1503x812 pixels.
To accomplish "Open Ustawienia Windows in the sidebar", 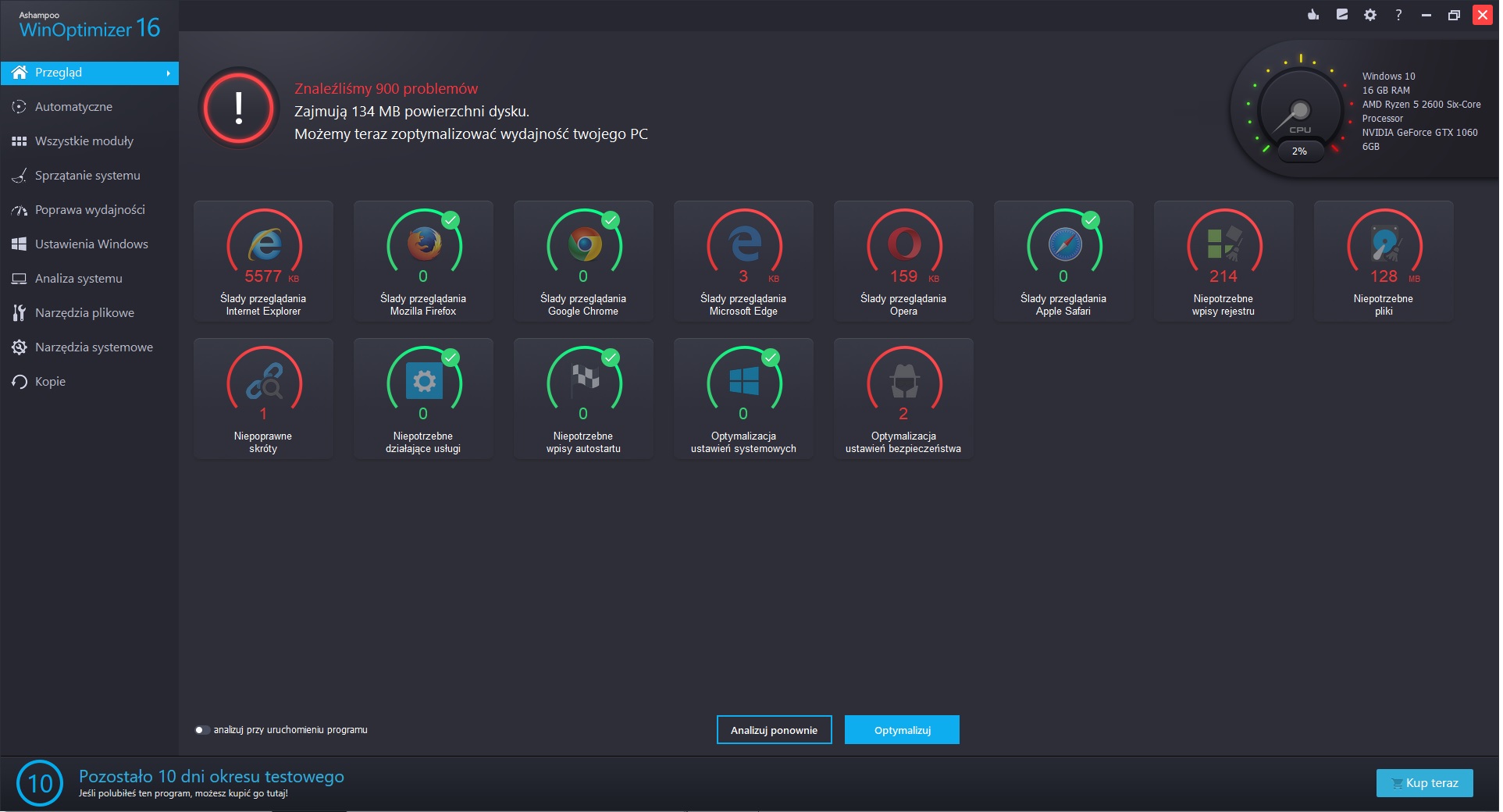I will click(90, 244).
